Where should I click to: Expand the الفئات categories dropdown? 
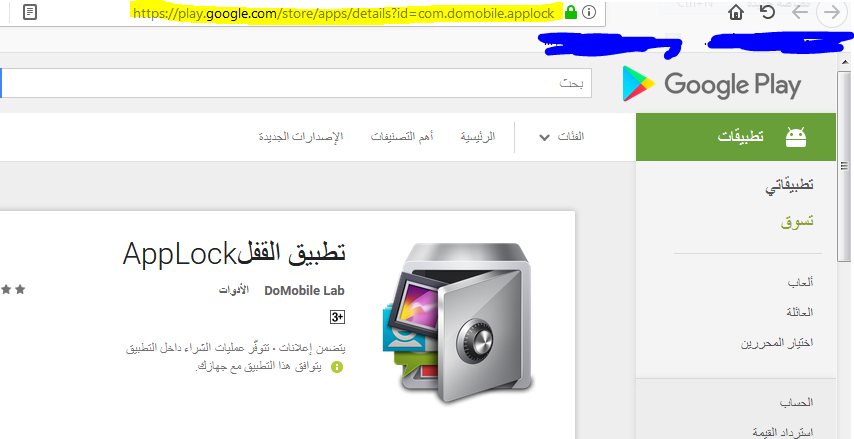click(561, 136)
